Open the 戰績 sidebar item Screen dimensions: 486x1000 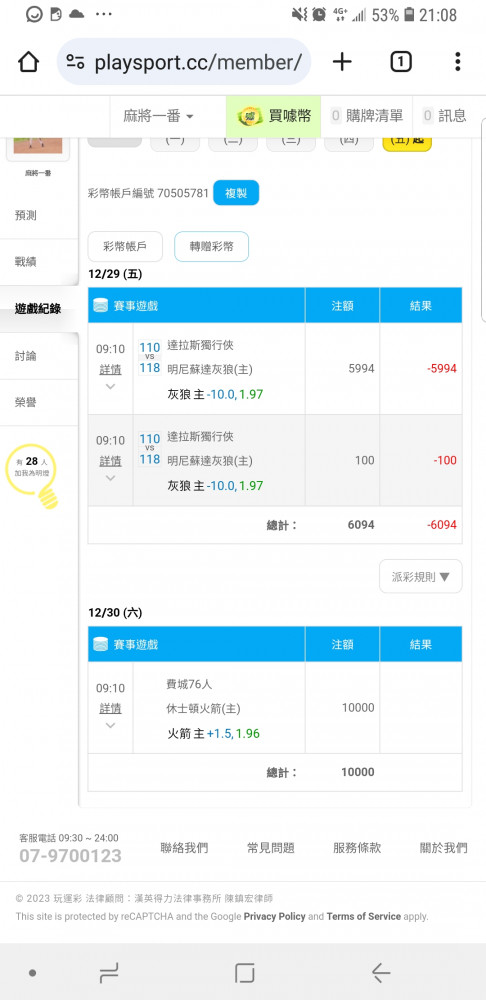pos(38,261)
